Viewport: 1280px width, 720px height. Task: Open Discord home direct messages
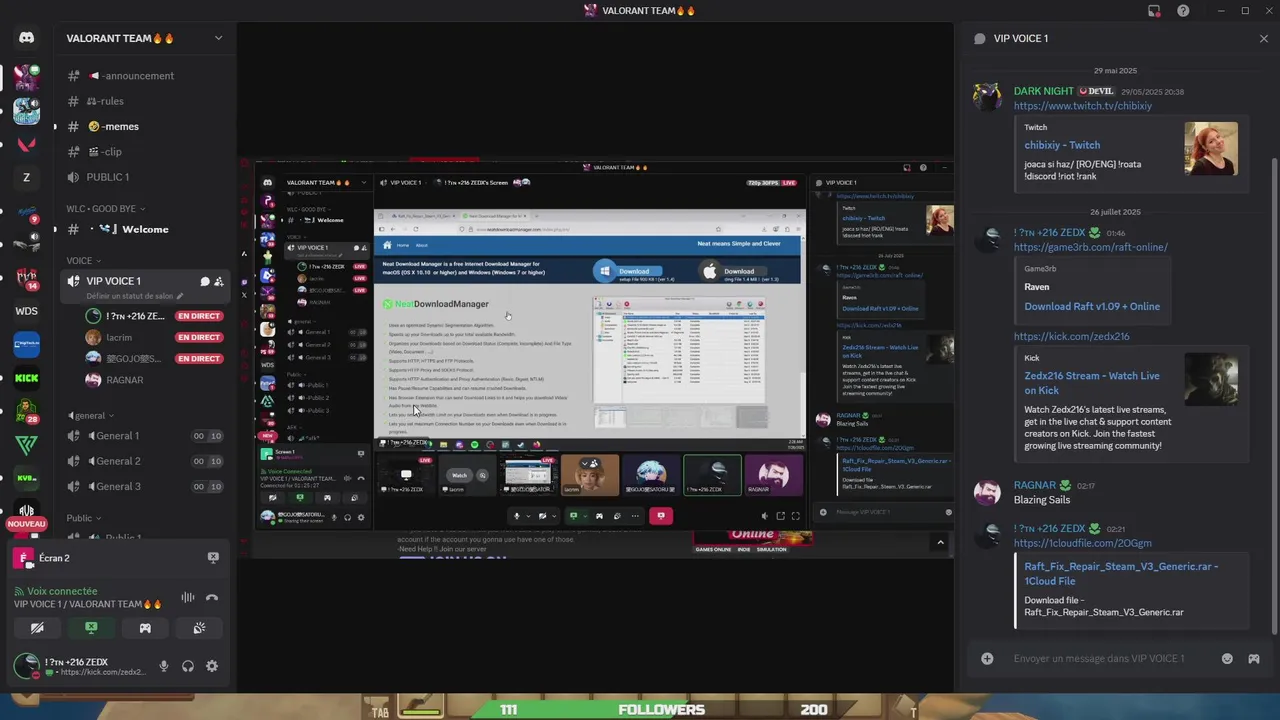tap(26, 38)
